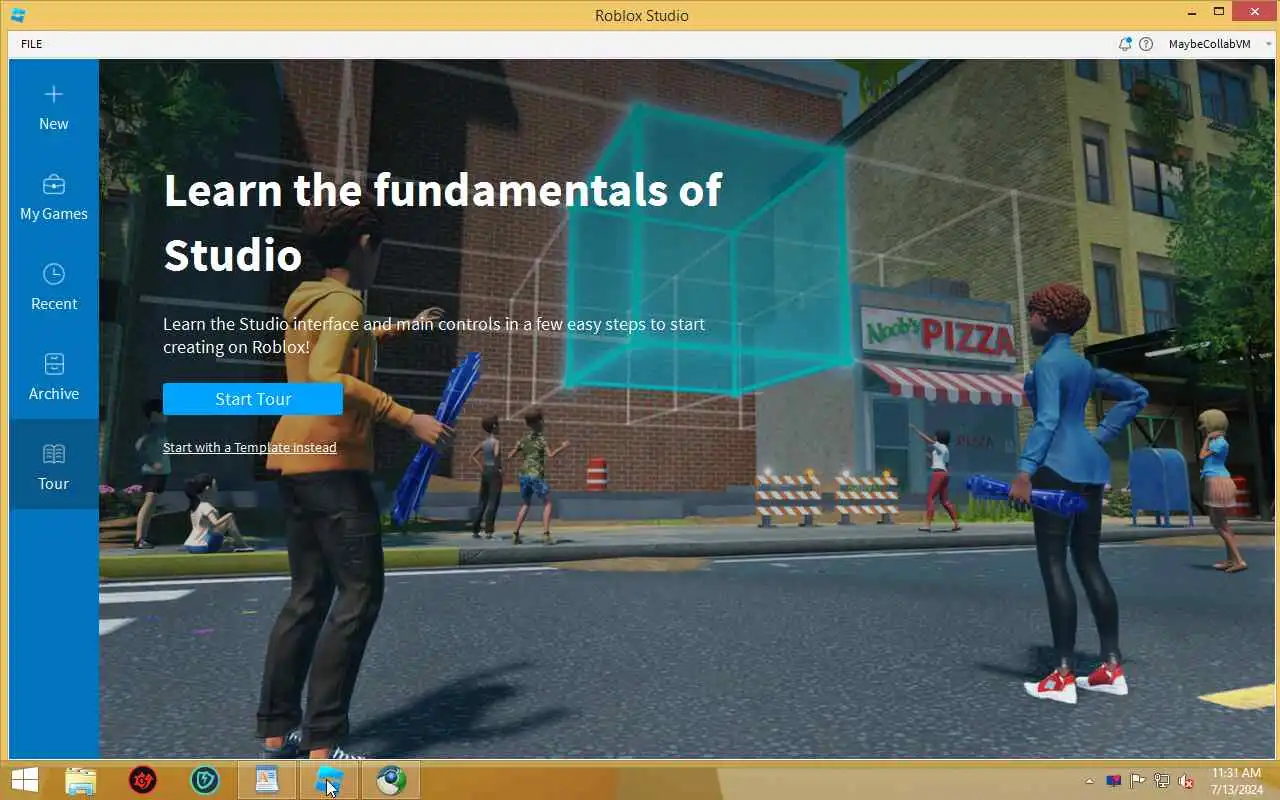Open the network status tray icon
Viewport: 1280px width, 800px height.
(1162, 781)
